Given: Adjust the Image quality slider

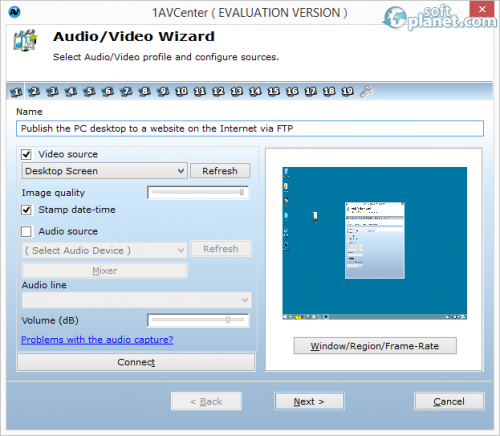Looking at the screenshot, I should [198, 192].
